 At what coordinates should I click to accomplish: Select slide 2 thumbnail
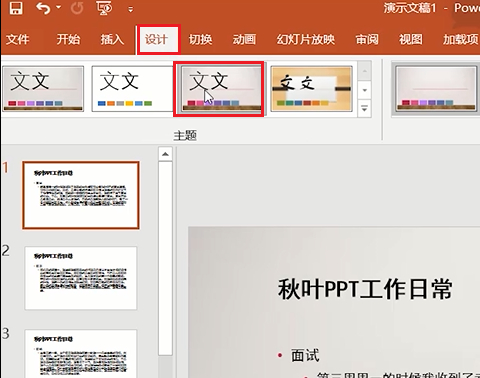[x=81, y=278]
